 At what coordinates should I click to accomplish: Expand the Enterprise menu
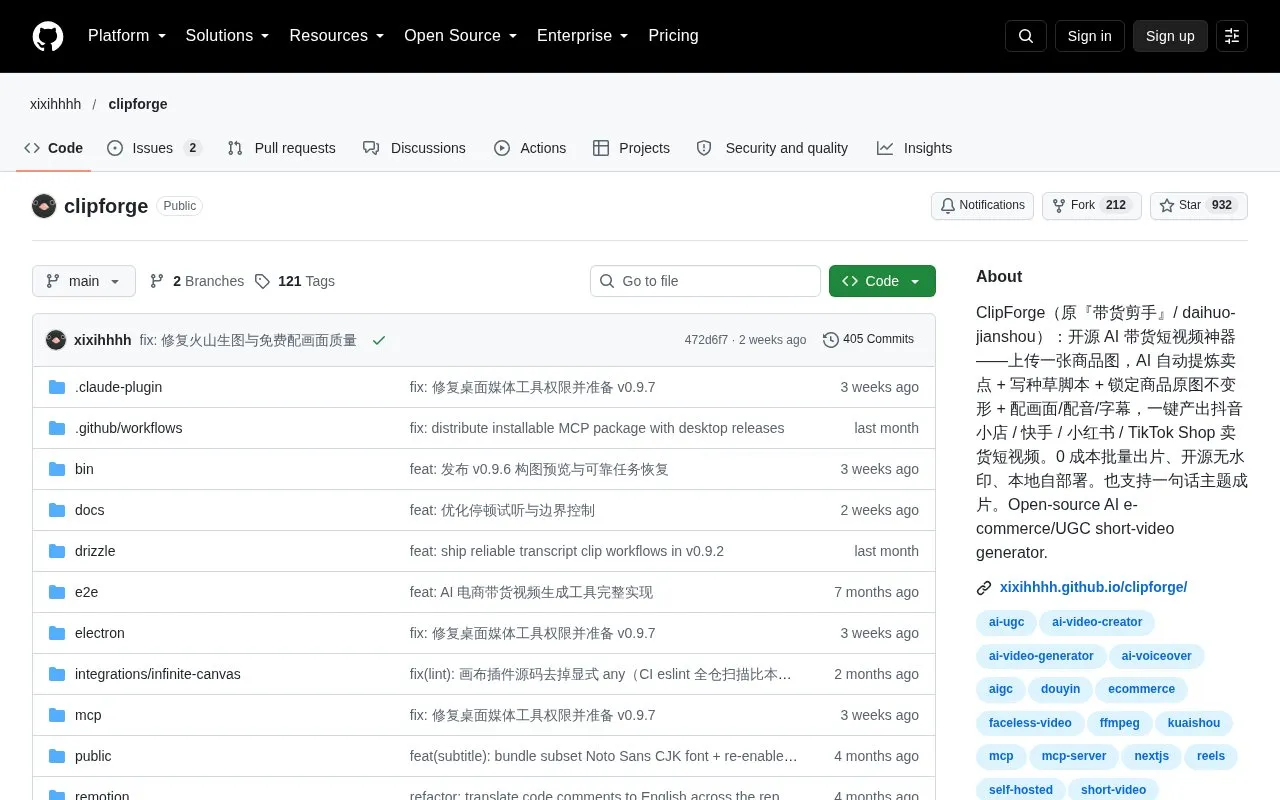click(x=583, y=36)
